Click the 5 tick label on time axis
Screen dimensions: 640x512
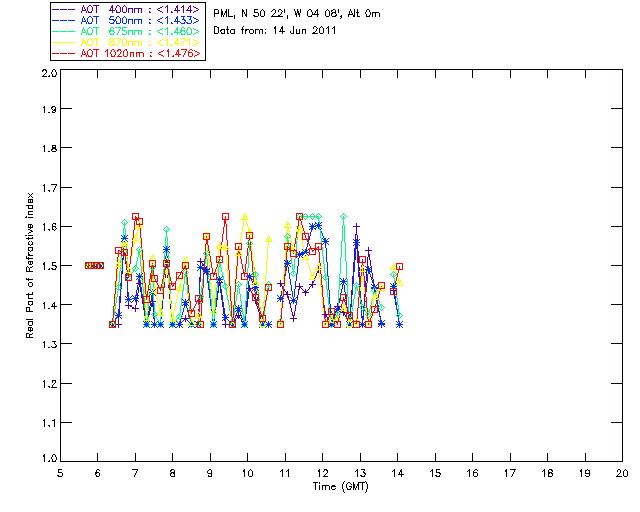click(60, 473)
